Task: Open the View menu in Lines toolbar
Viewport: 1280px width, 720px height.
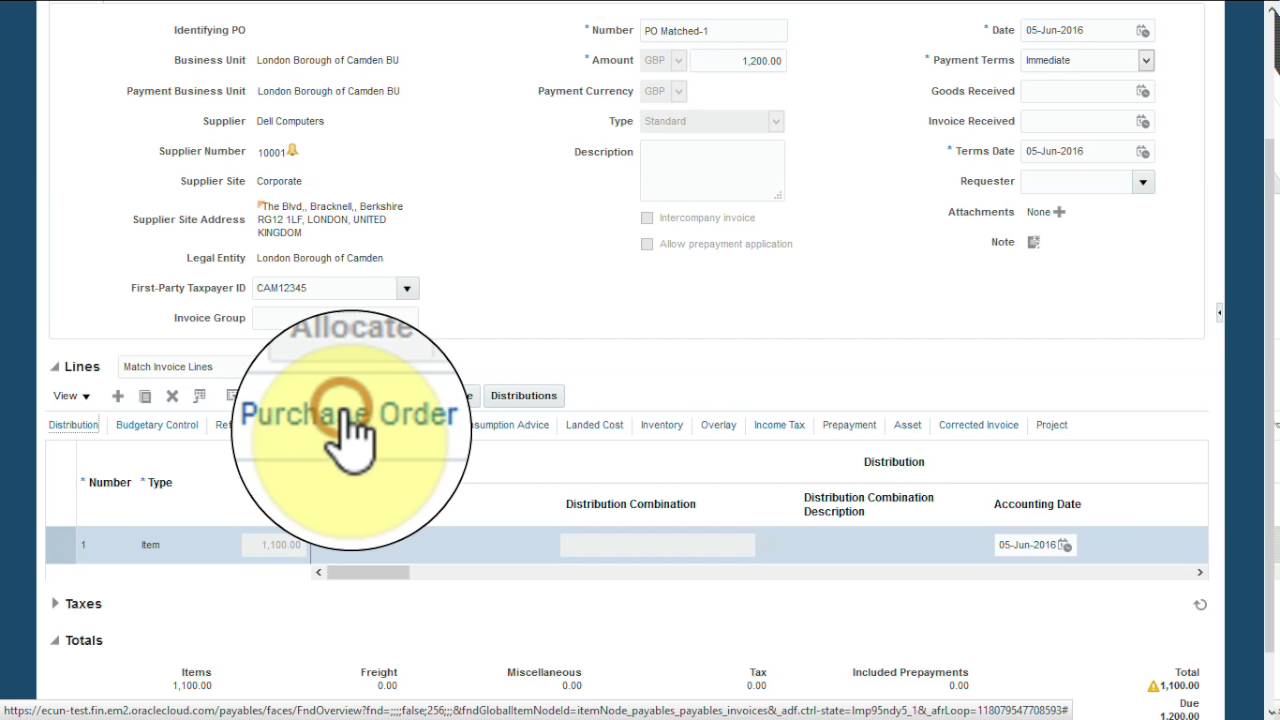Action: click(x=72, y=396)
